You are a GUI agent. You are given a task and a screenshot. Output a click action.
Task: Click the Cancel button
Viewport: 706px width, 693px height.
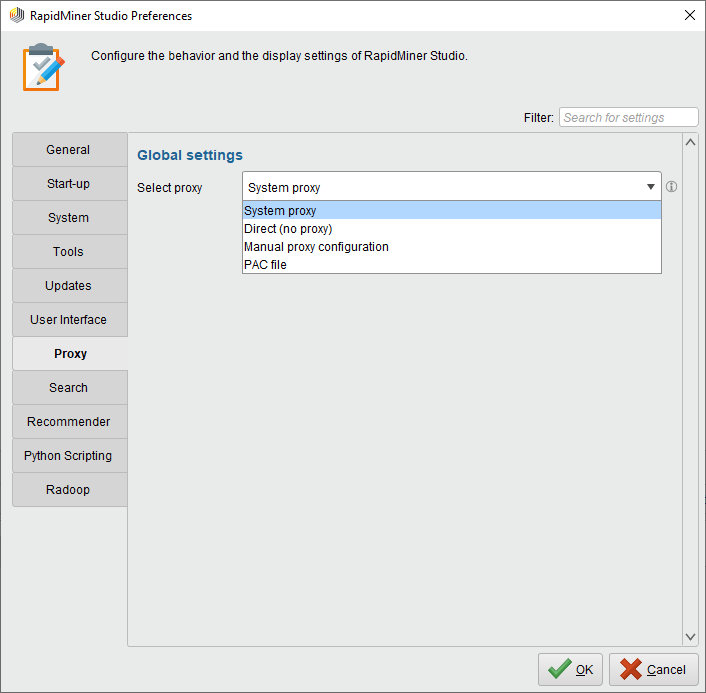click(654, 670)
